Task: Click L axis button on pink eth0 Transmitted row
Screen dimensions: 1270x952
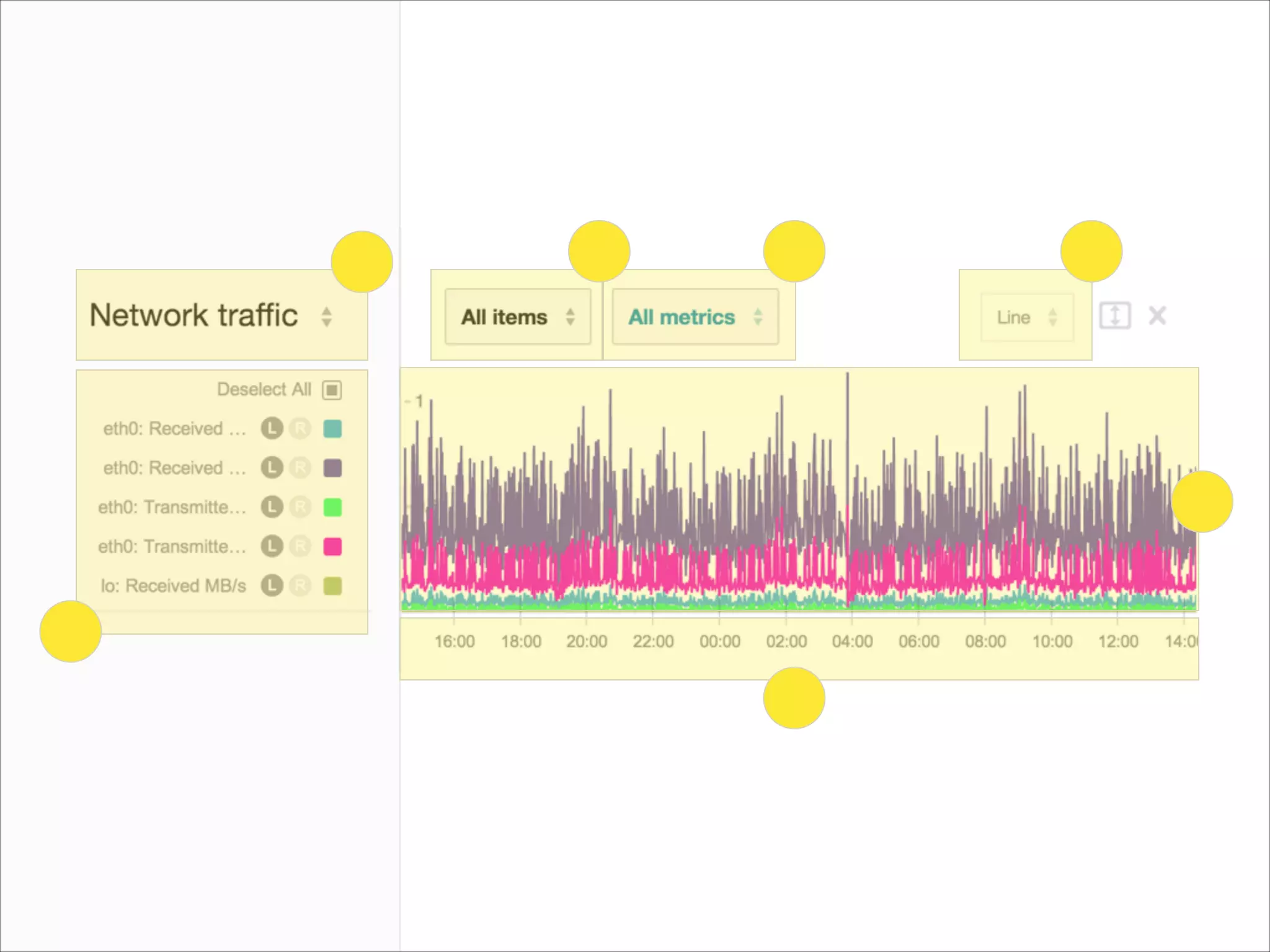Action: 272,547
